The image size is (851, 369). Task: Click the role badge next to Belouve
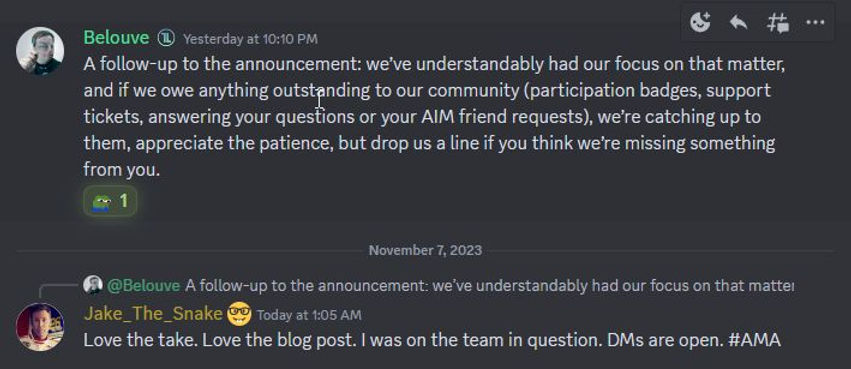[166, 39]
